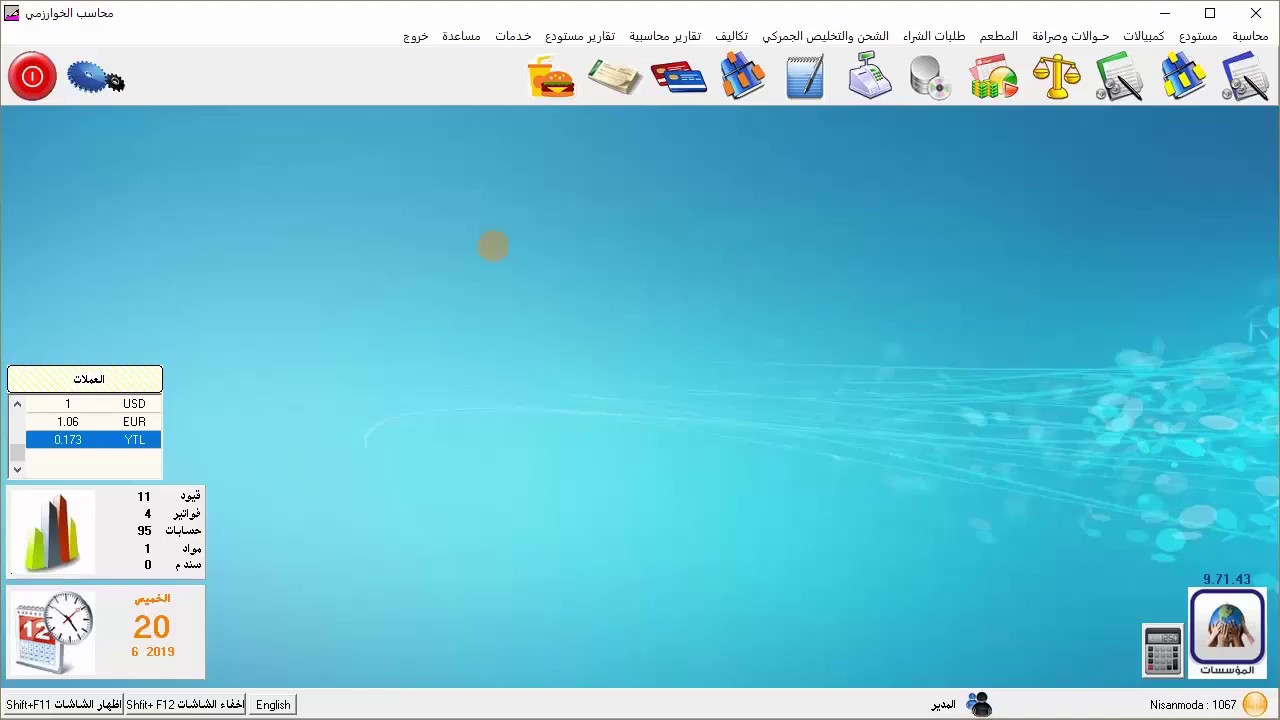Screen dimensions: 1280x720
Task: Open the calculator icon
Action: tap(1163, 650)
